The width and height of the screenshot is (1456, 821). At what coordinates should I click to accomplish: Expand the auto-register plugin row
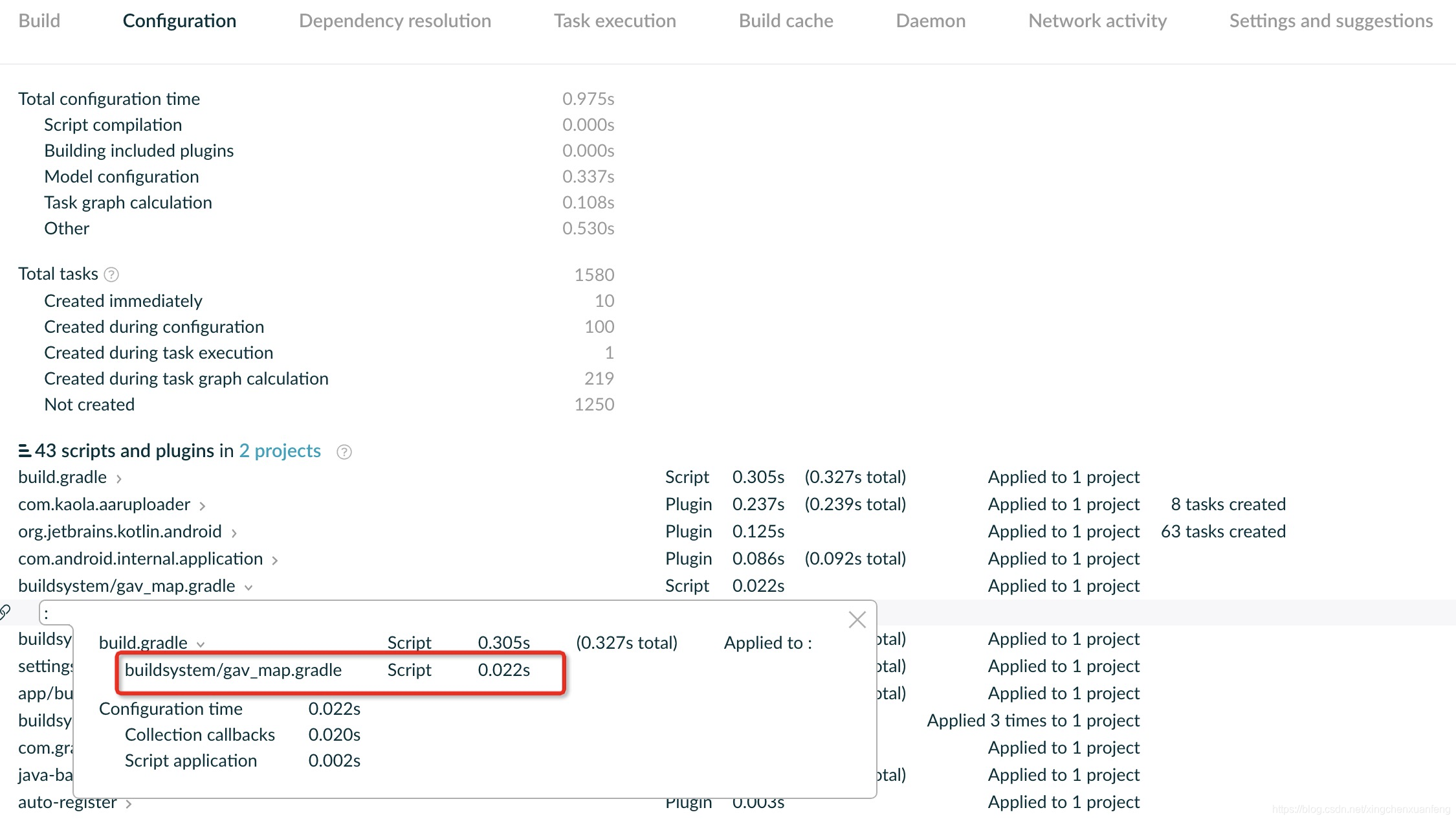pyautogui.click(x=129, y=804)
